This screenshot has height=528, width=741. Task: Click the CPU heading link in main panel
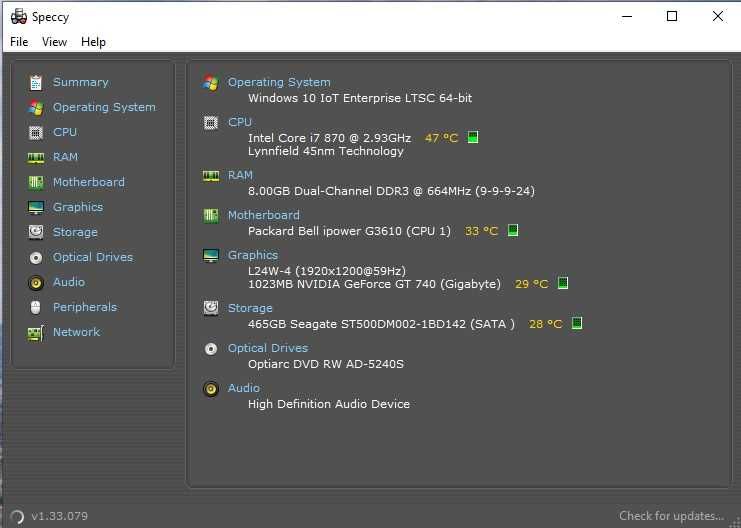[240, 122]
